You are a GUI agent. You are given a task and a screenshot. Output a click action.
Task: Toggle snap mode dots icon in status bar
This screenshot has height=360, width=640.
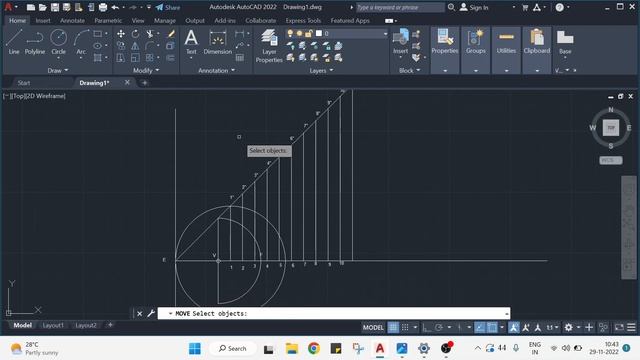405,327
